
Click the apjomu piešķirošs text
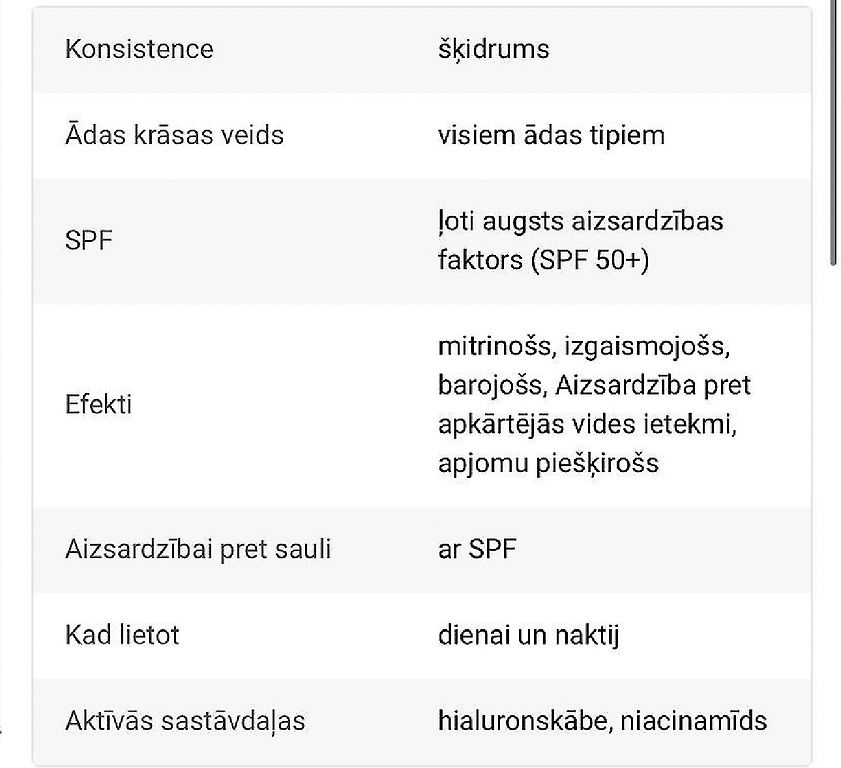(548, 464)
